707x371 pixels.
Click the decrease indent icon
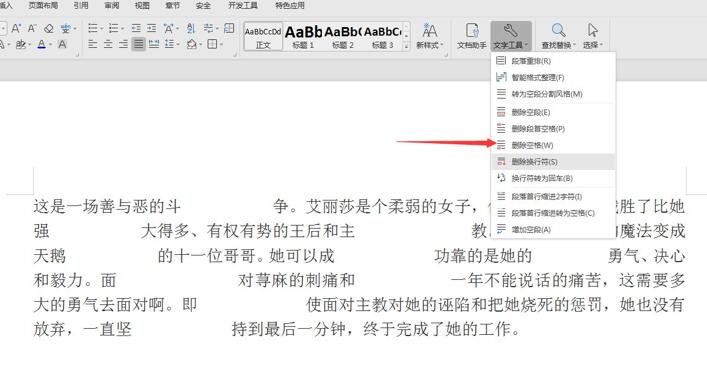pos(136,29)
